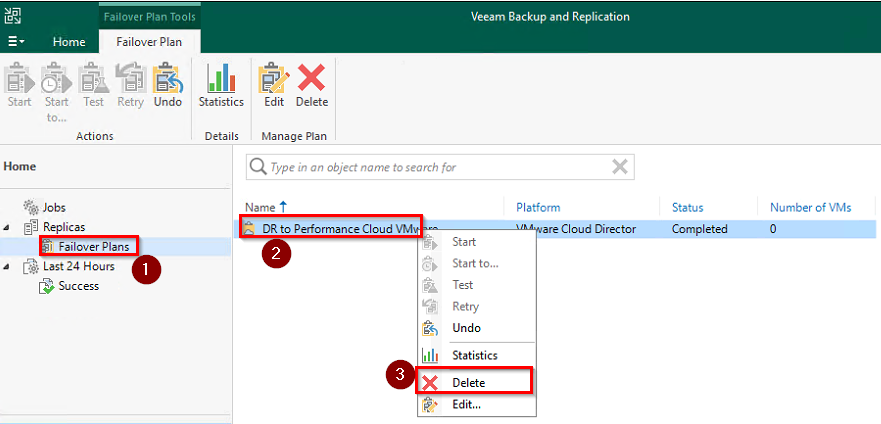The height and width of the screenshot is (424, 881).
Task: Choose Statistics in the context menu
Action: (x=477, y=355)
